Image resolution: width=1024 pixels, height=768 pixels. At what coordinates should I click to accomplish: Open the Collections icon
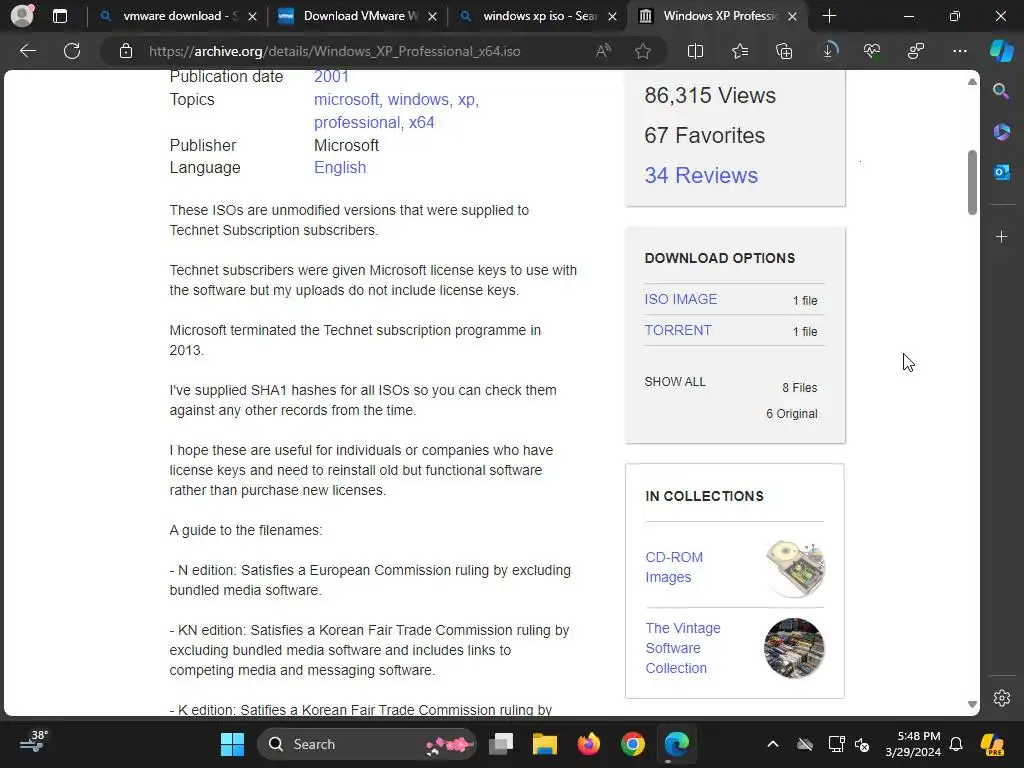(784, 51)
